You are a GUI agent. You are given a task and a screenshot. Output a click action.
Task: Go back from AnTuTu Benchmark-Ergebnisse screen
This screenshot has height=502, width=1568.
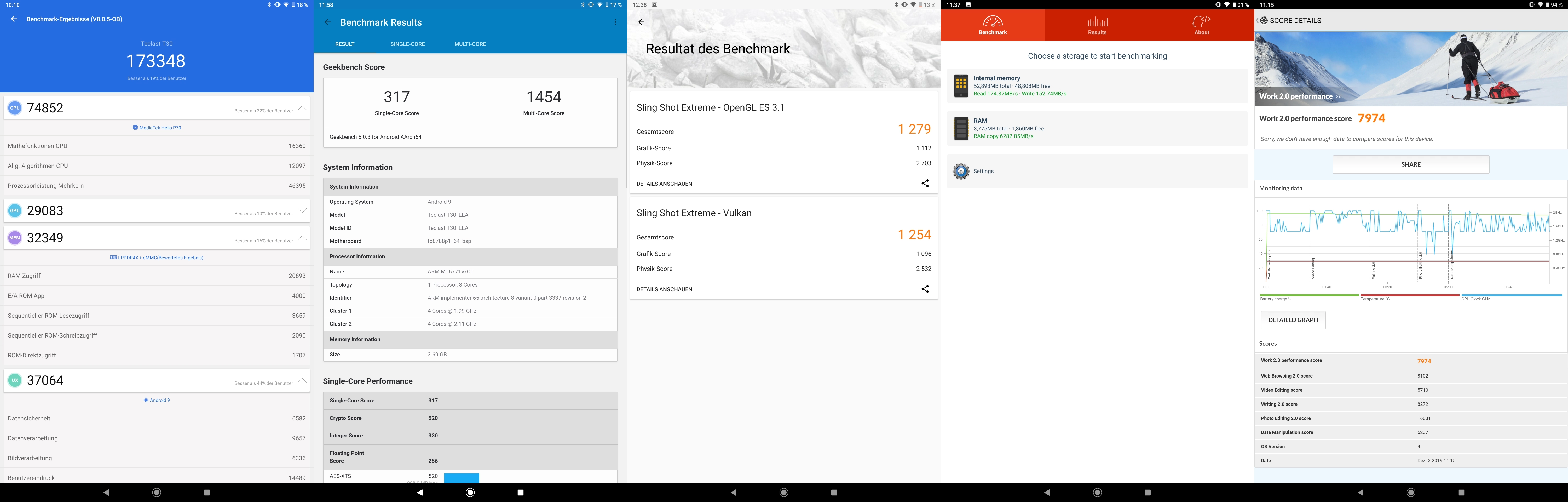14,19
